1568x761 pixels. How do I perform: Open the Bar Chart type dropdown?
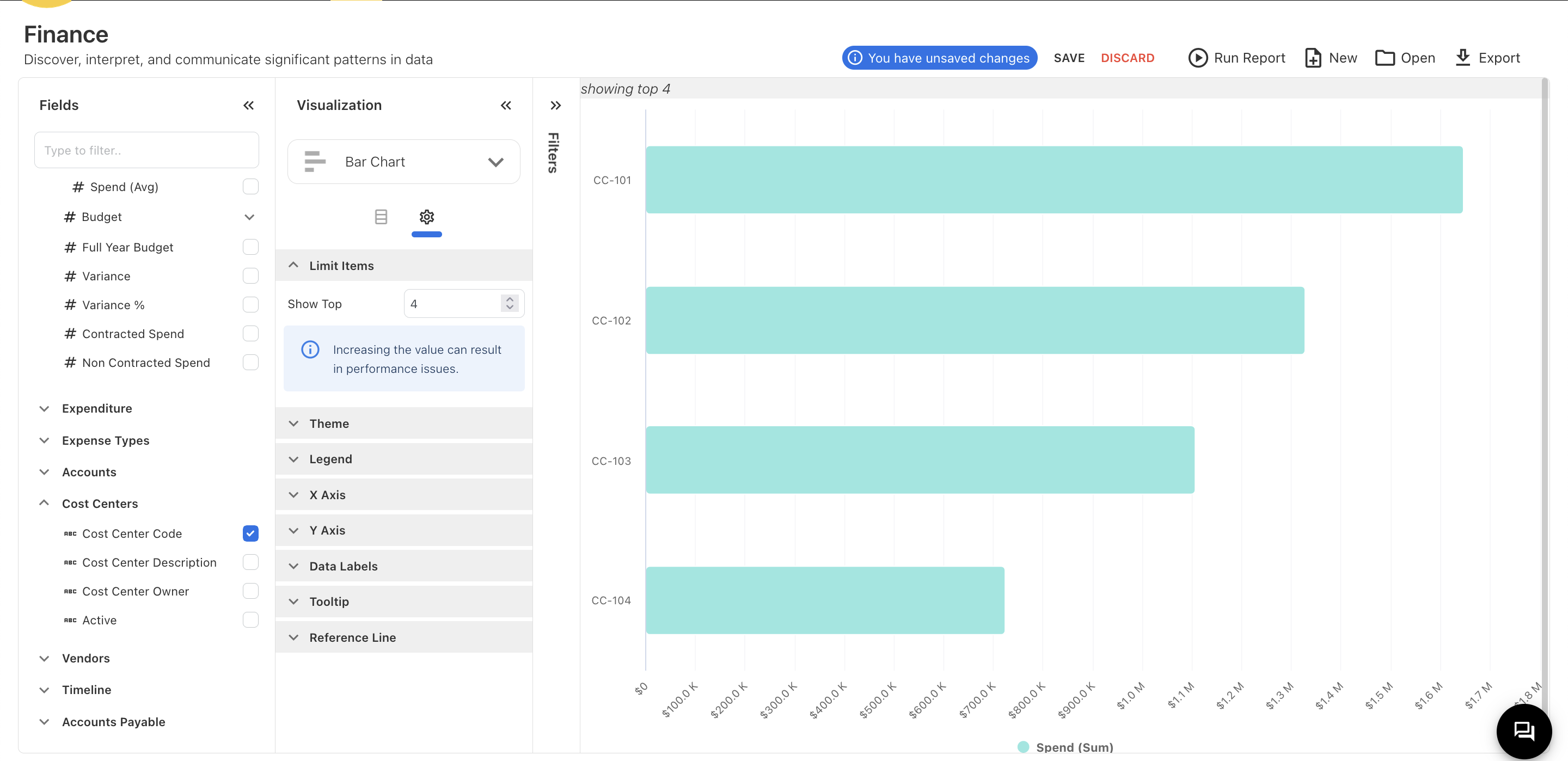(x=403, y=162)
